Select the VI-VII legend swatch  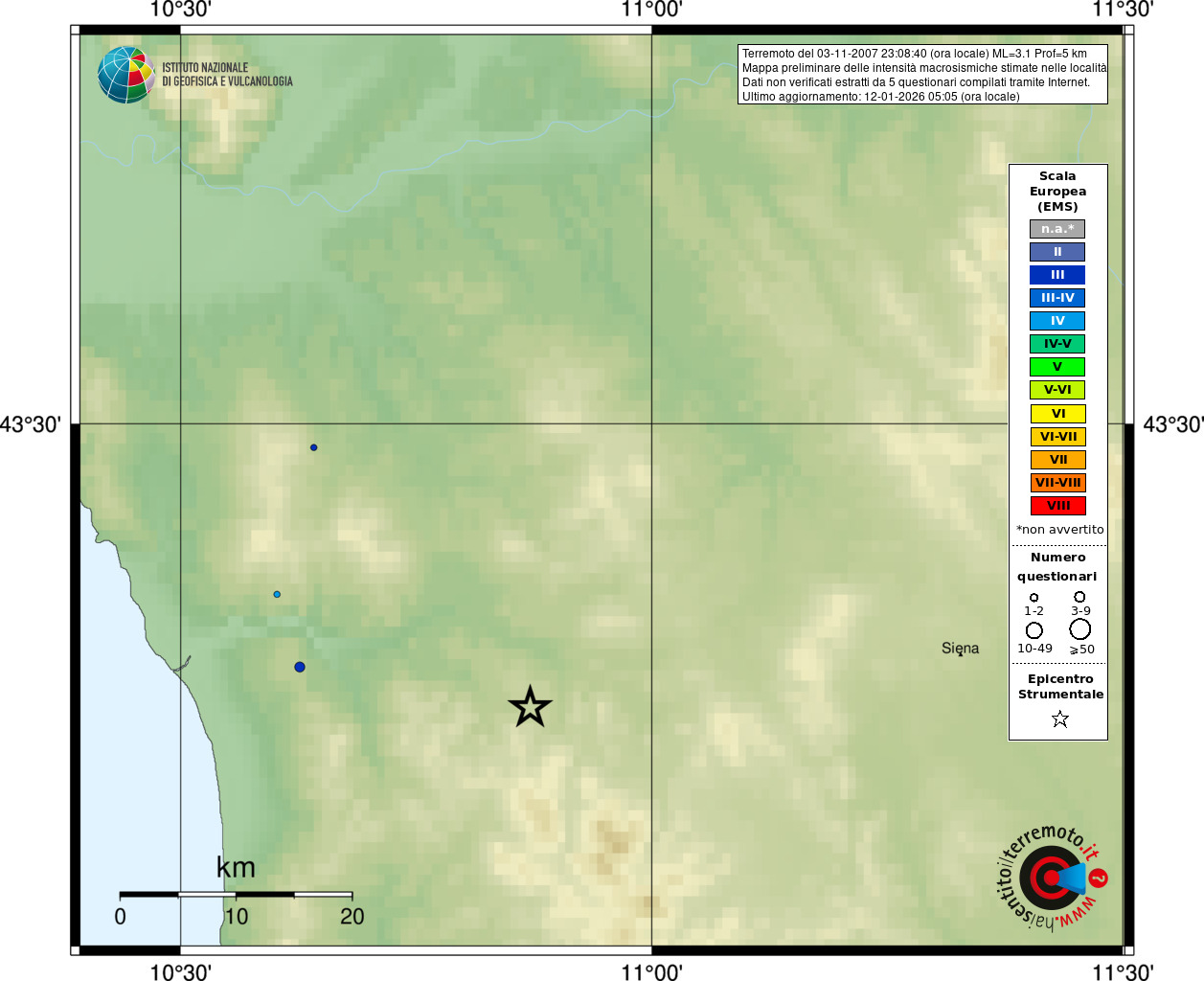point(1057,437)
